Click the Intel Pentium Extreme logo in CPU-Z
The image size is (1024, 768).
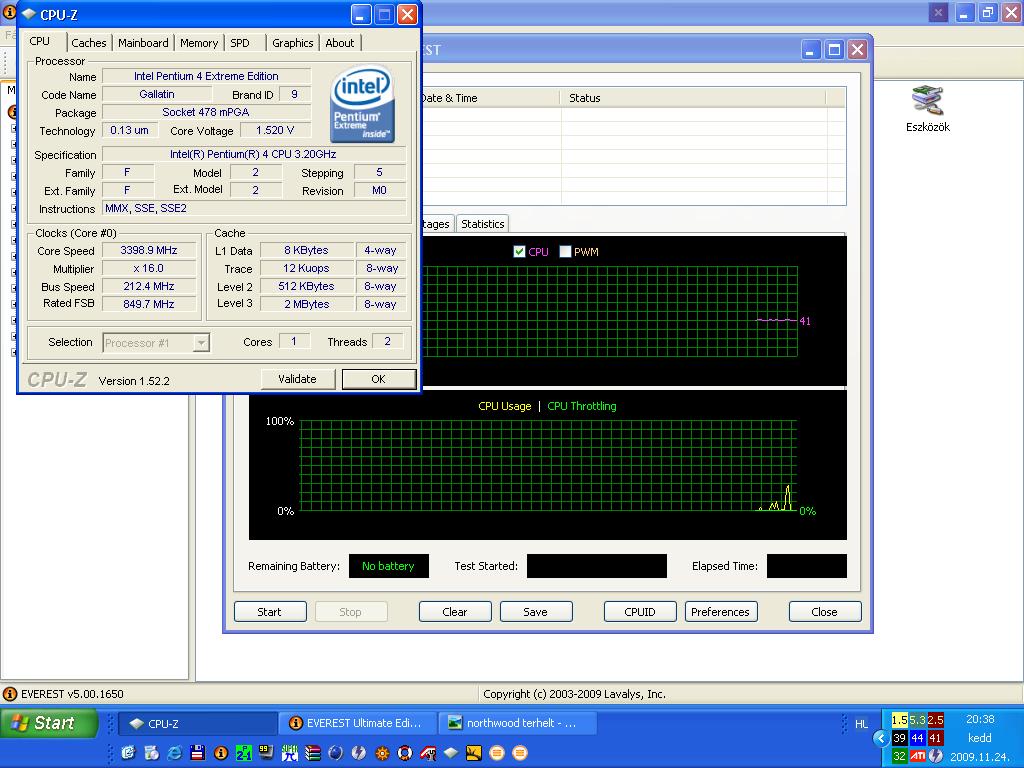[362, 104]
